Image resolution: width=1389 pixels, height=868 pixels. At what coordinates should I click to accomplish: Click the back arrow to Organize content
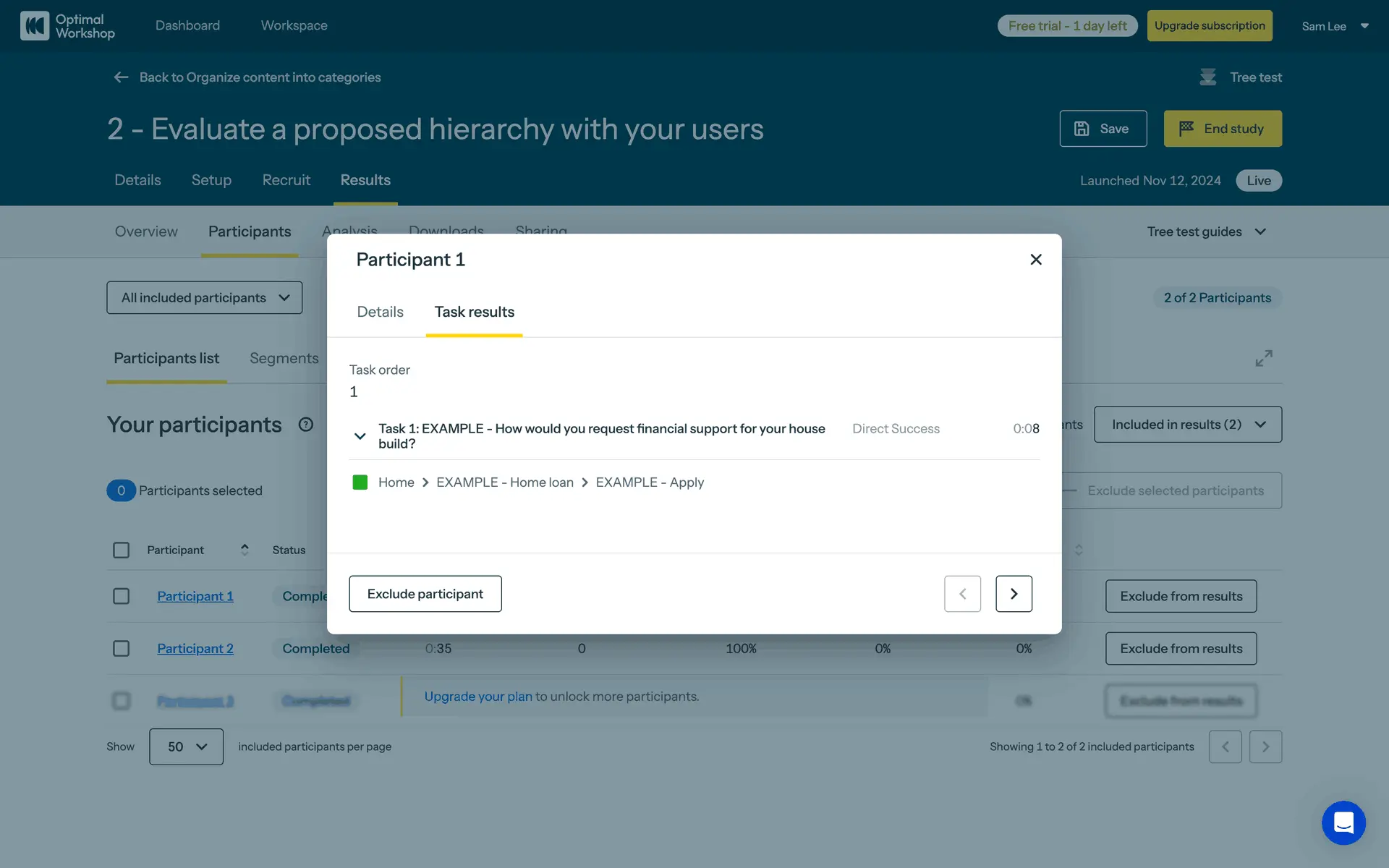[x=121, y=77]
